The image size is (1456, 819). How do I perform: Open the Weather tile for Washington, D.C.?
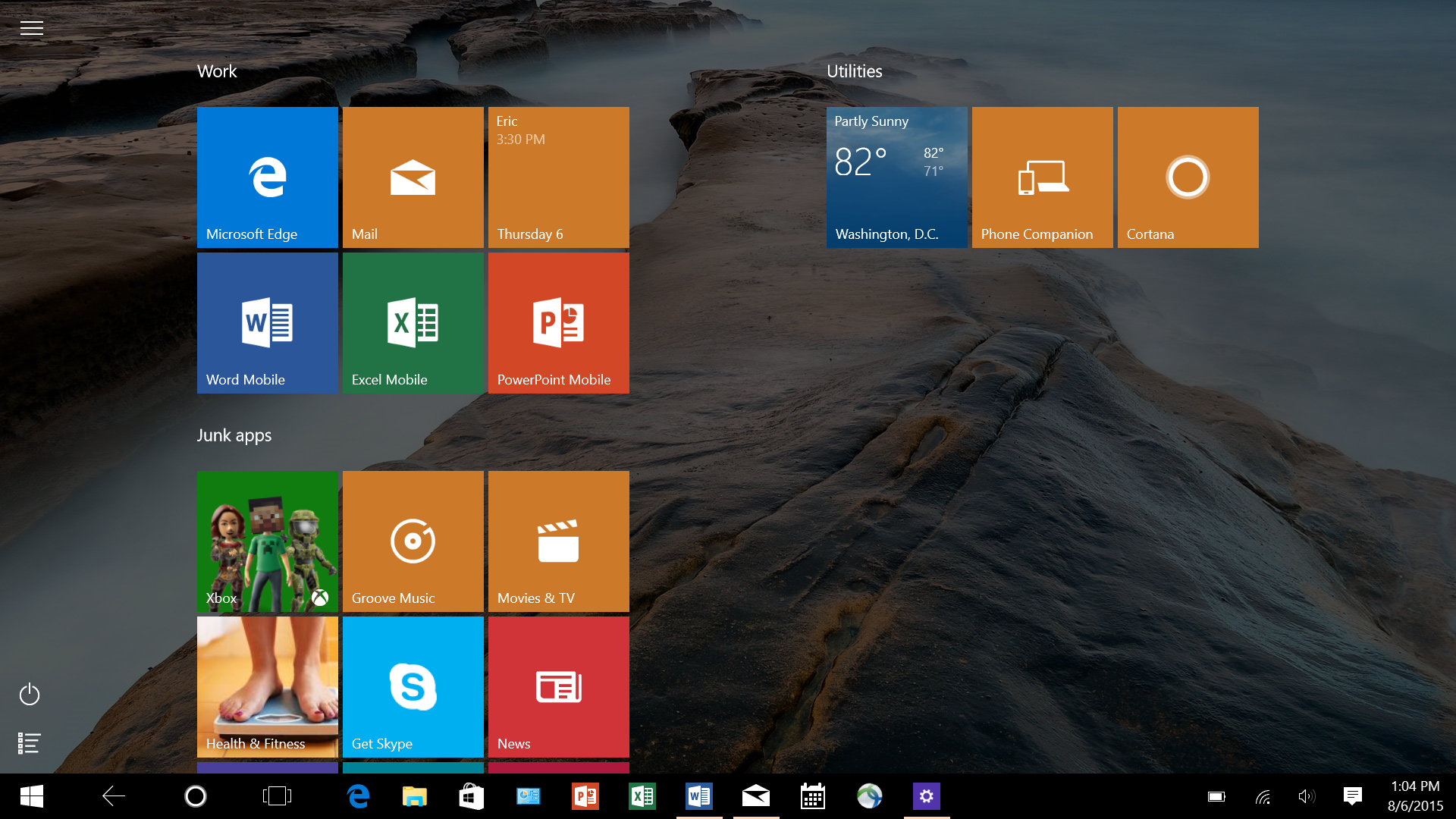[897, 177]
